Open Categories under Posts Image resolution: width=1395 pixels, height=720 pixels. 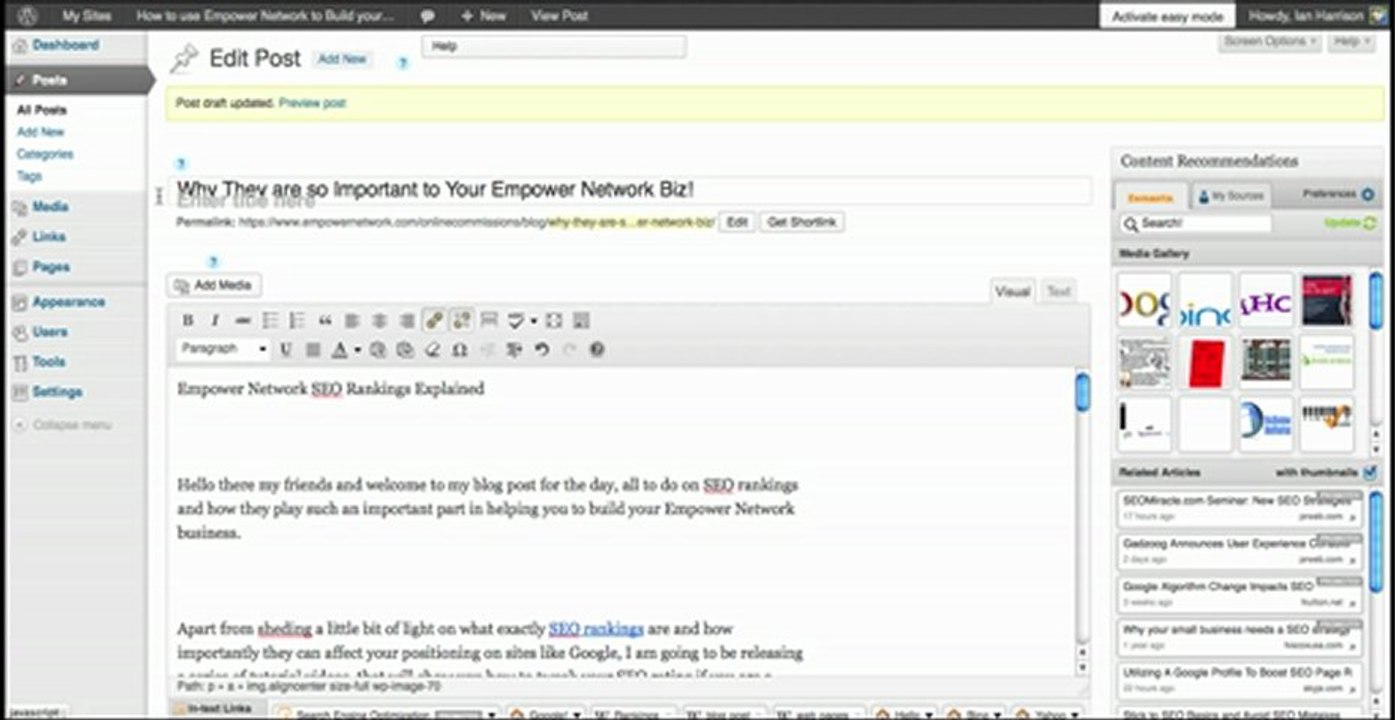pos(45,154)
